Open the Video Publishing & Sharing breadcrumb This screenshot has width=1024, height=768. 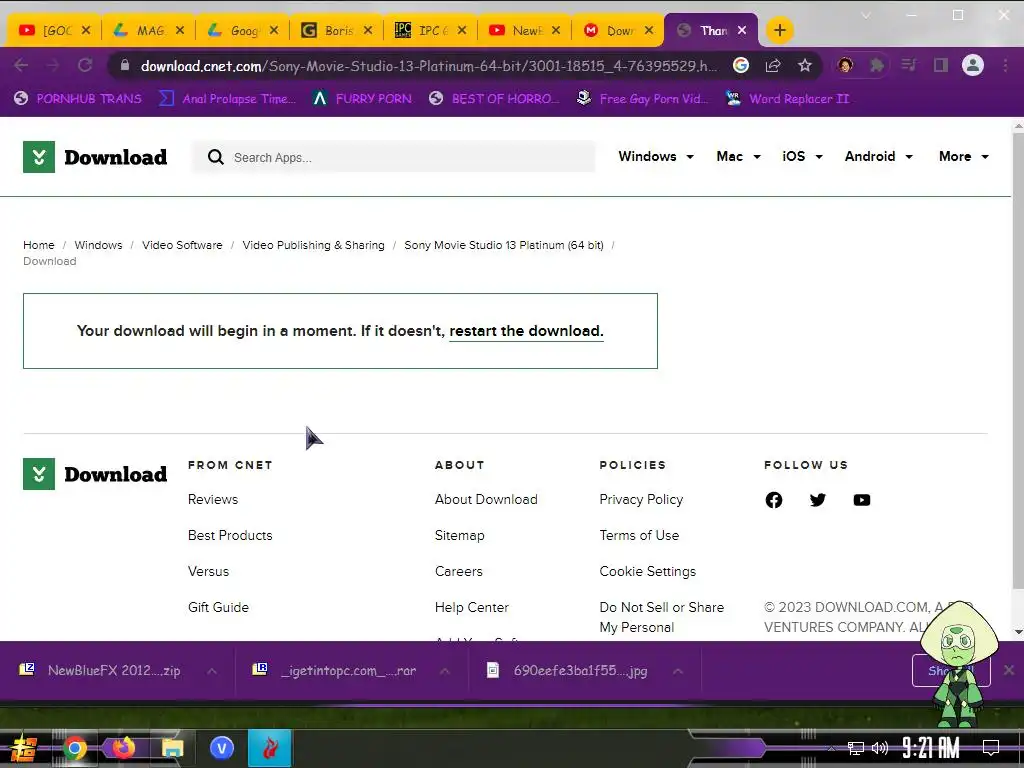(313, 245)
